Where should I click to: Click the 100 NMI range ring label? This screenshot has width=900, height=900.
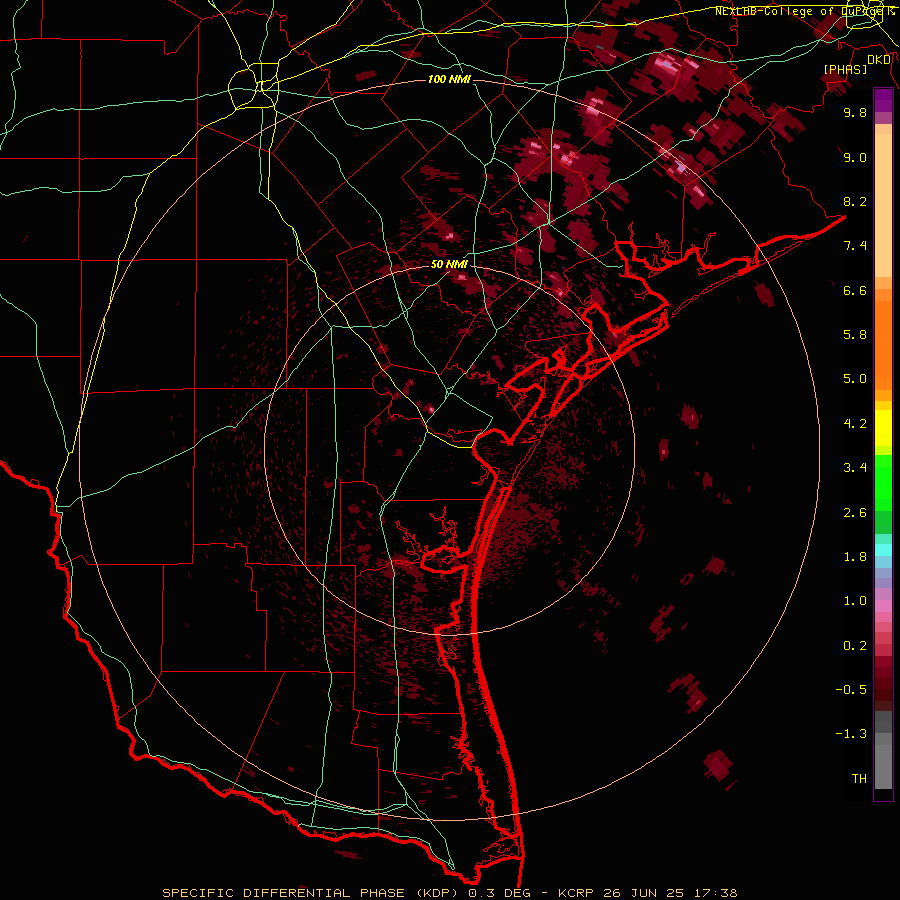449,79
